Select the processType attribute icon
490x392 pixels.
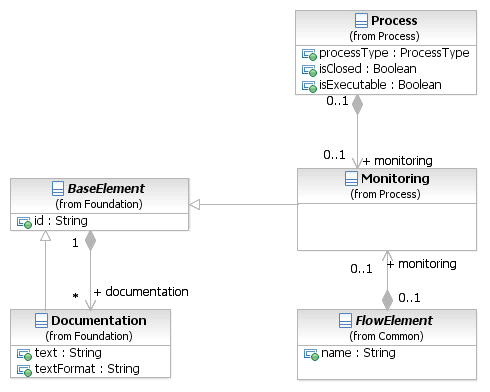point(309,54)
